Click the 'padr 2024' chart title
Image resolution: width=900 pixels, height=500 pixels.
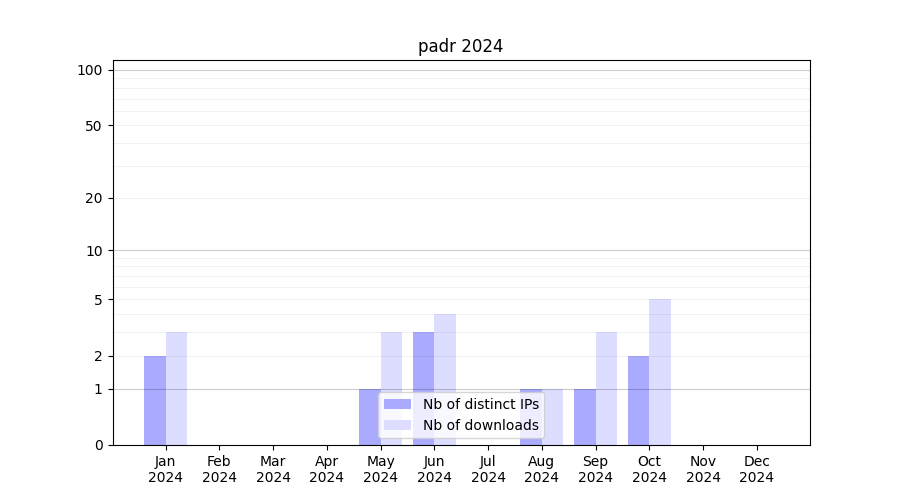[x=460, y=46]
